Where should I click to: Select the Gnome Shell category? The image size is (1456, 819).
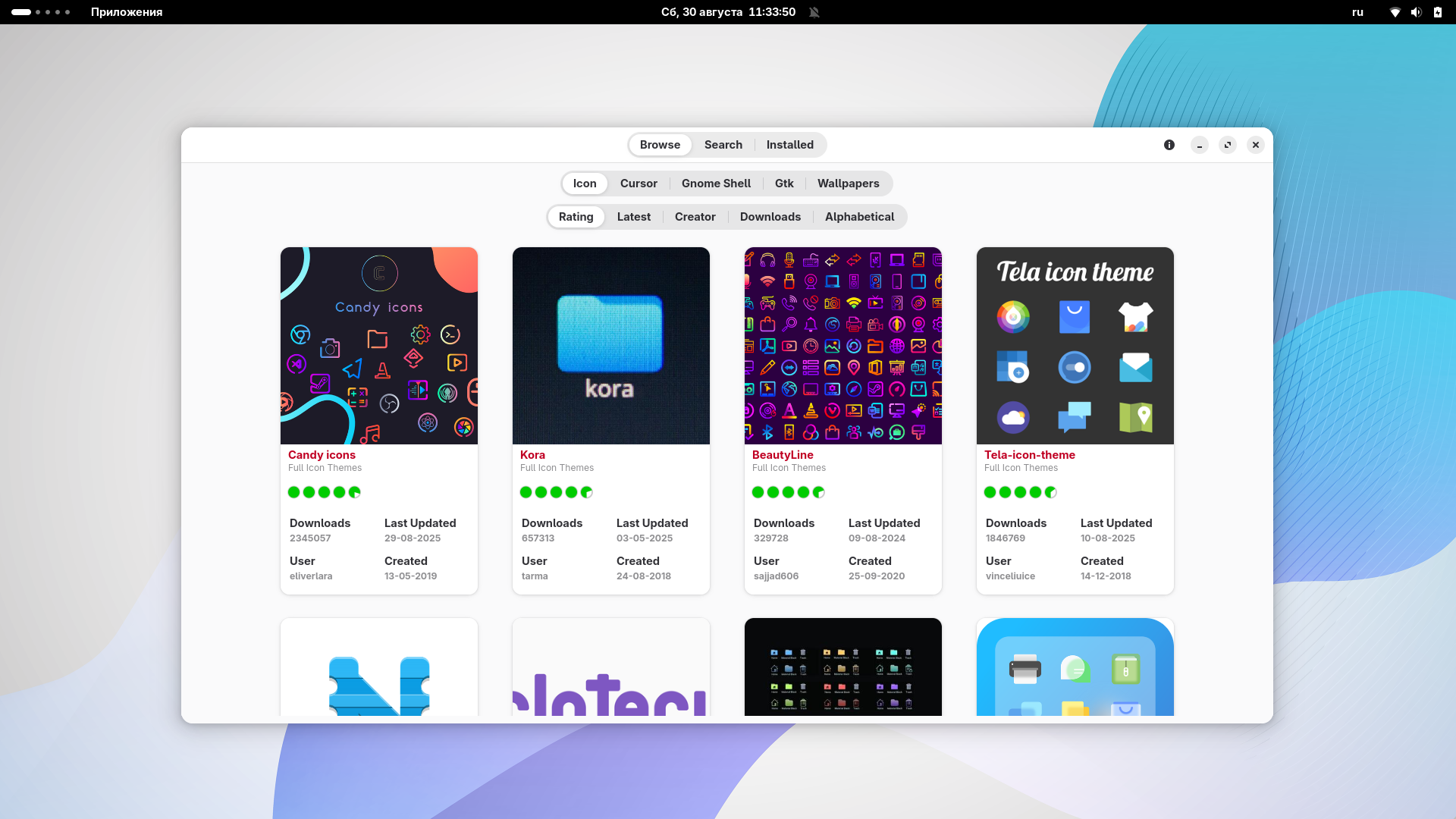pyautogui.click(x=716, y=184)
